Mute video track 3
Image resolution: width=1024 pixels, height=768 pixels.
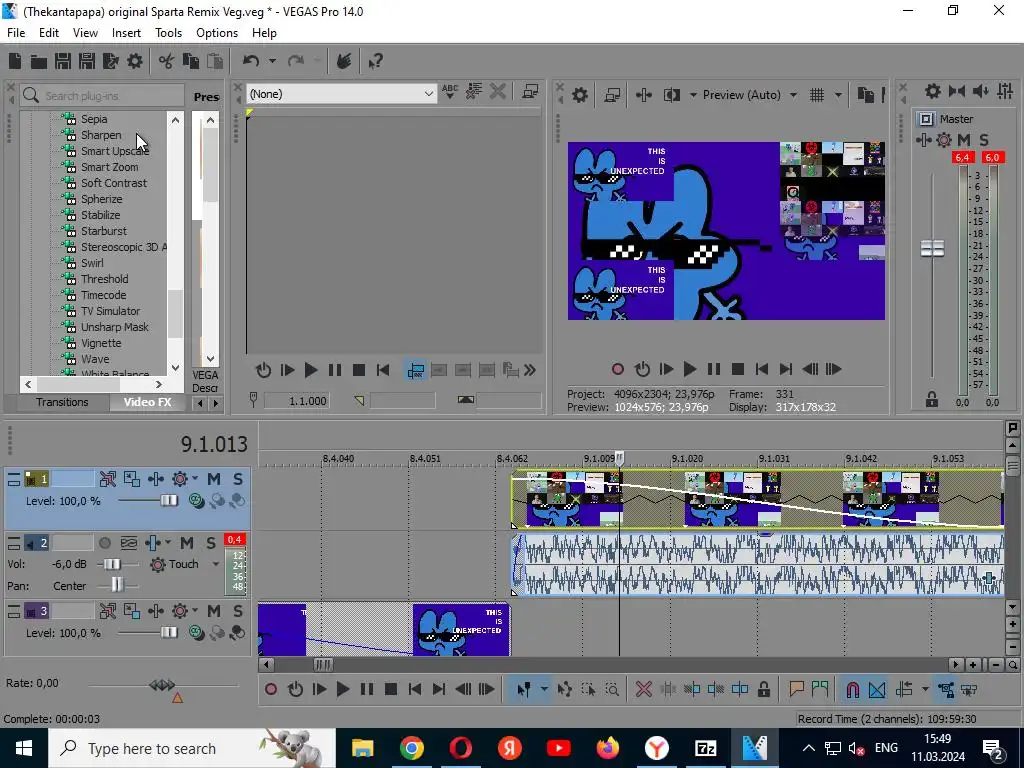click(x=214, y=611)
